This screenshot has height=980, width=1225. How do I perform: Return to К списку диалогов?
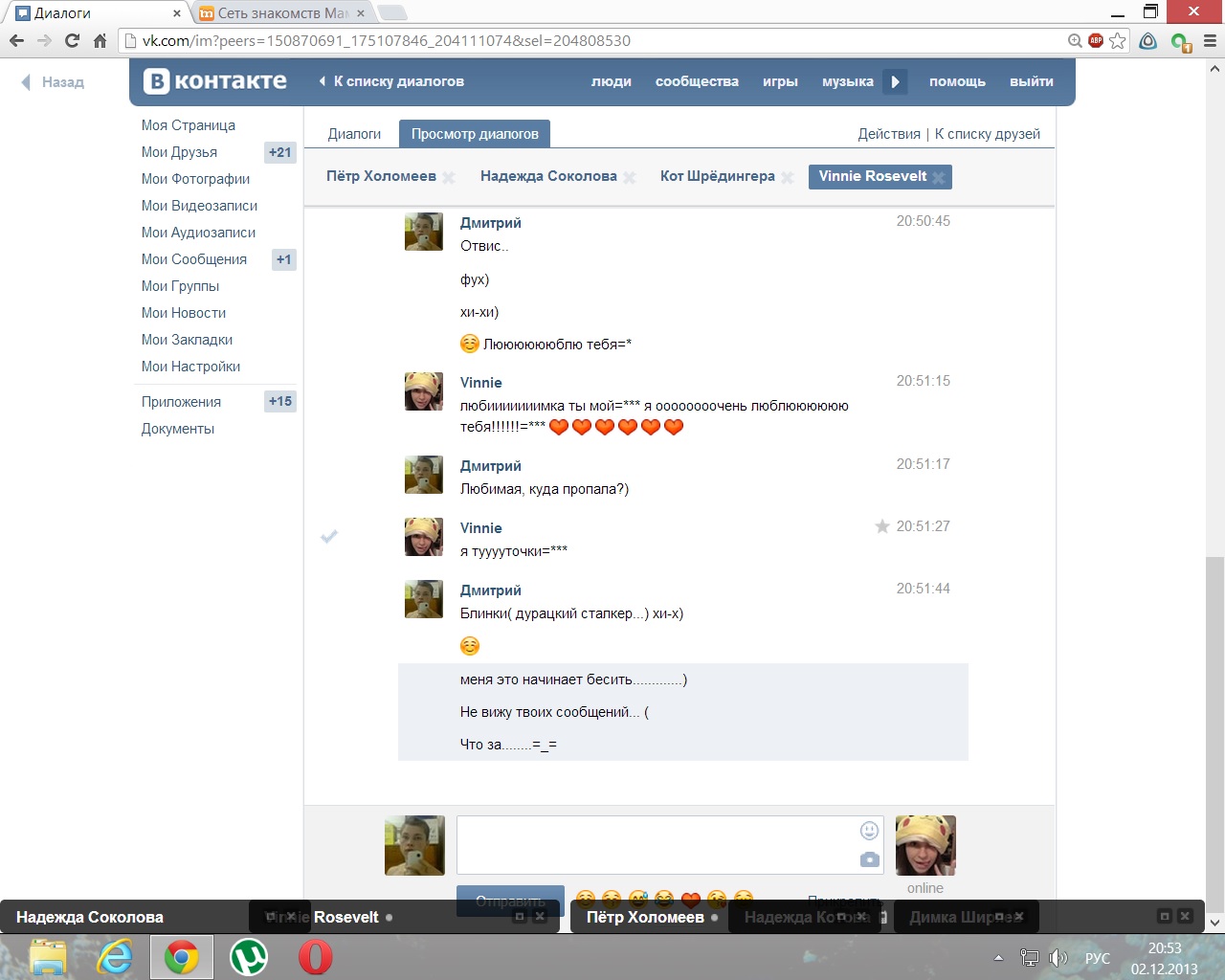click(391, 81)
